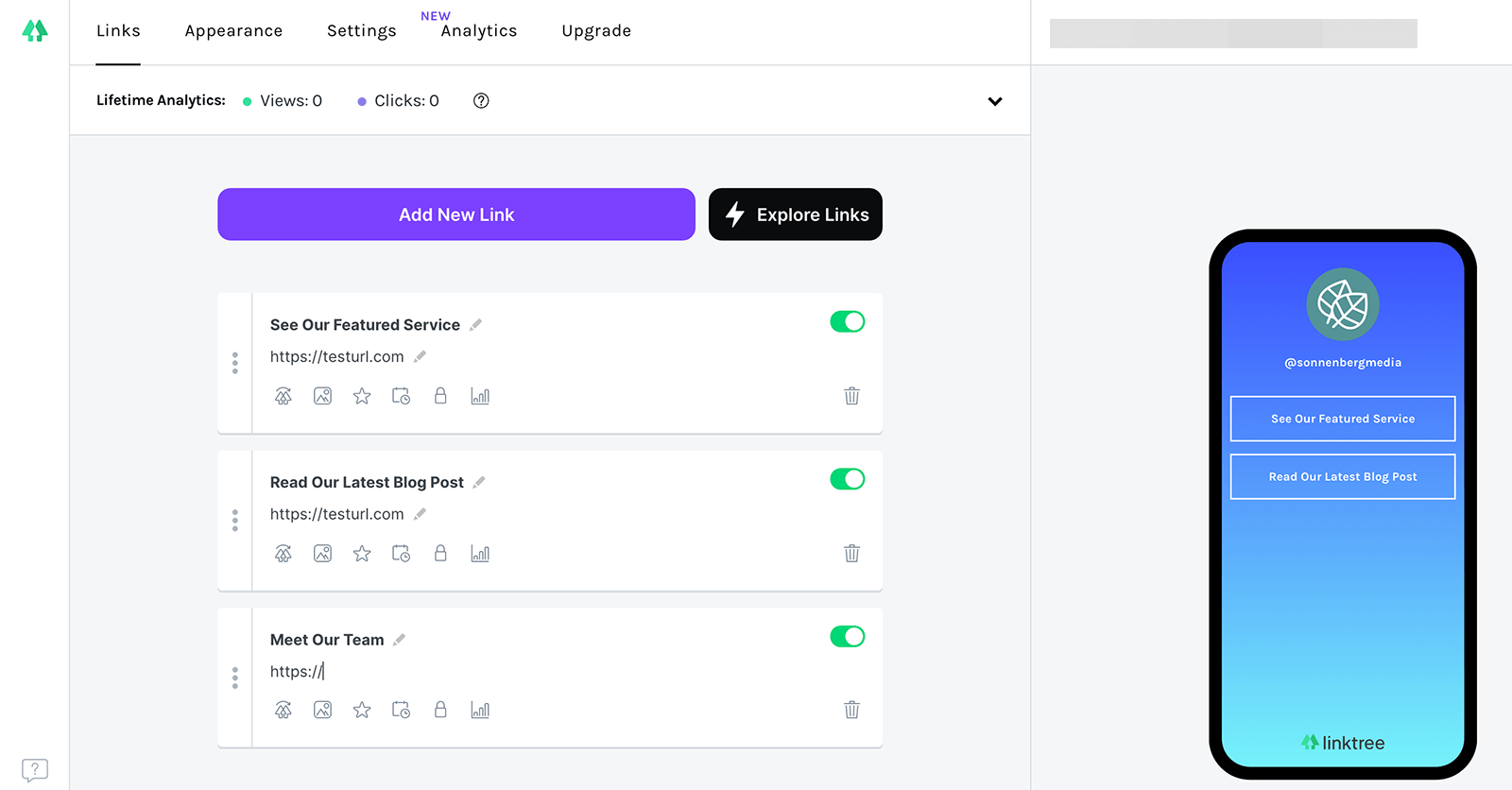The image size is (1512, 790).
Task: Click the Linktree logo in the sidebar
Action: [35, 31]
